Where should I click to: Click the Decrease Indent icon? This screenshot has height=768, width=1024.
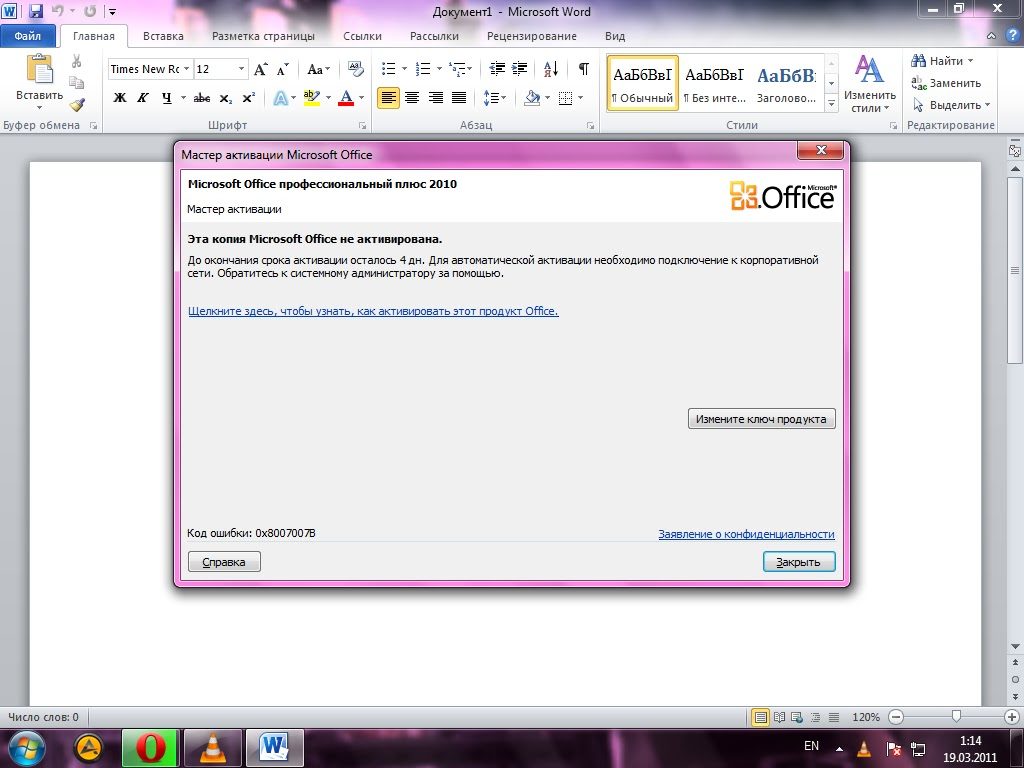click(x=497, y=69)
